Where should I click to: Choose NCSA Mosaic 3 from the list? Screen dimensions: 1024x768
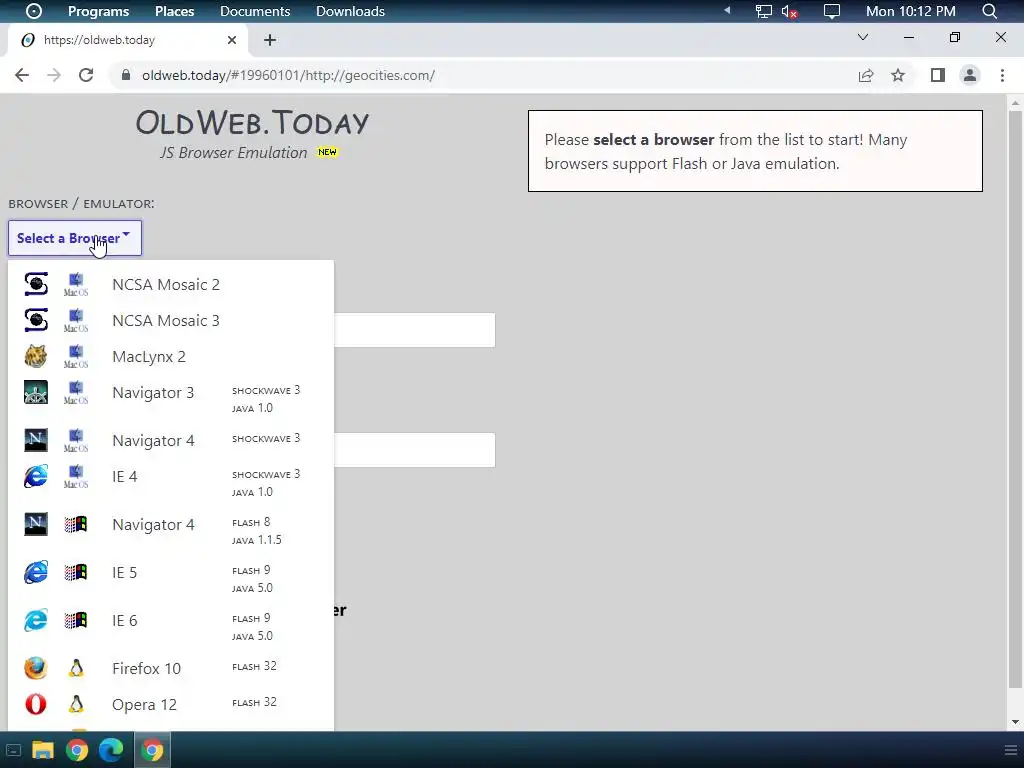pyautogui.click(x=170, y=321)
